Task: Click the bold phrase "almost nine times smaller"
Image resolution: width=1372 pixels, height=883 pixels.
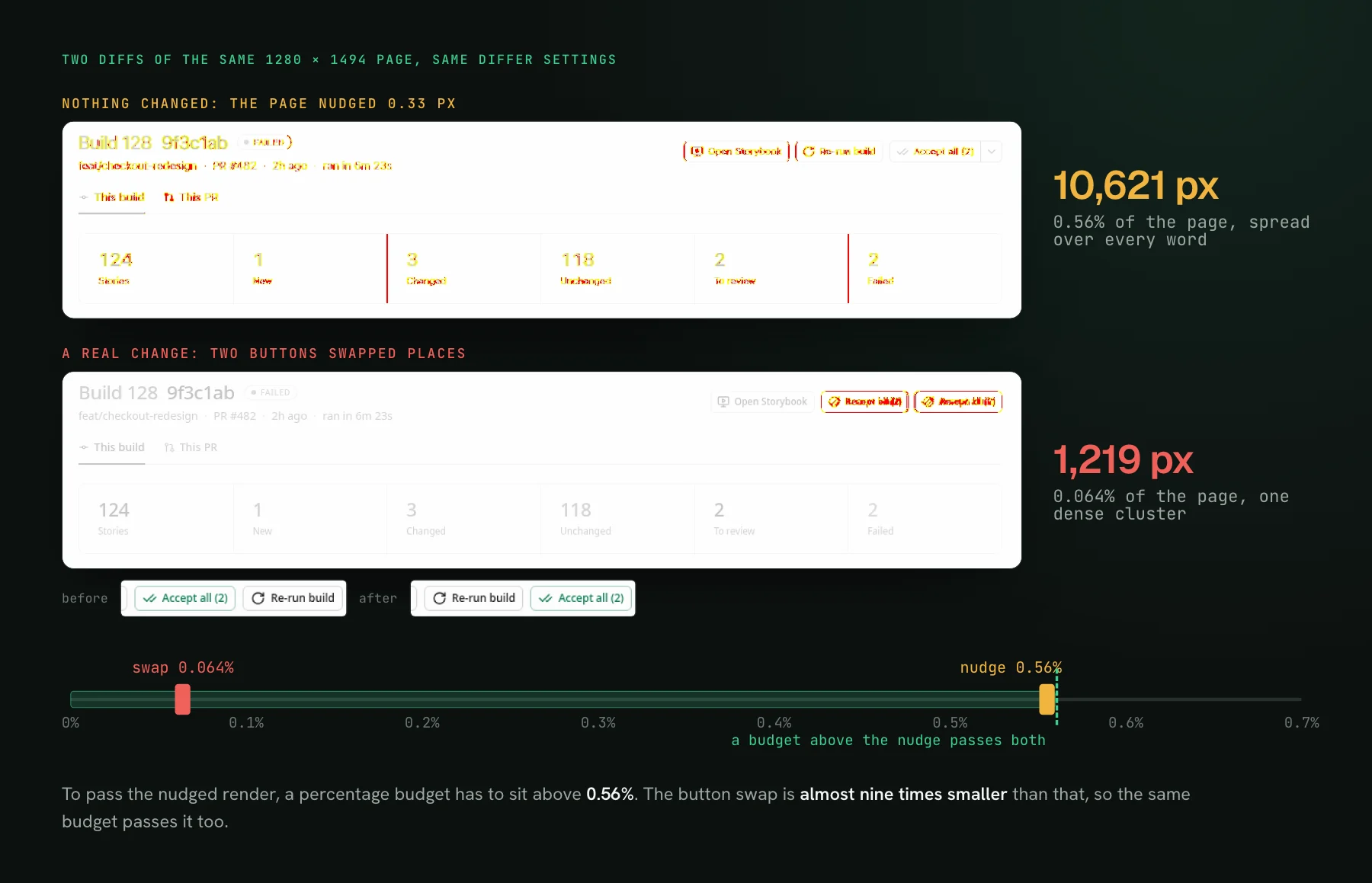Action: tap(903, 794)
